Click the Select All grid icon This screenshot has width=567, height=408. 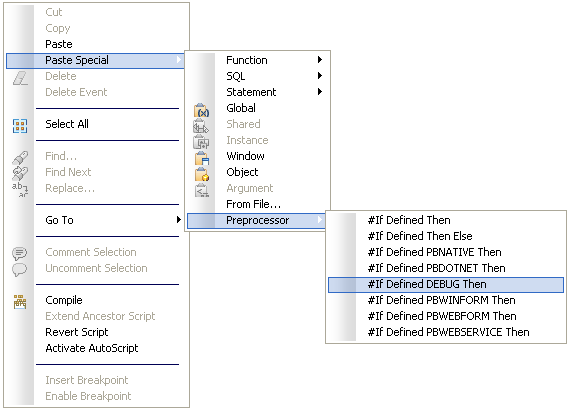[x=20, y=126]
